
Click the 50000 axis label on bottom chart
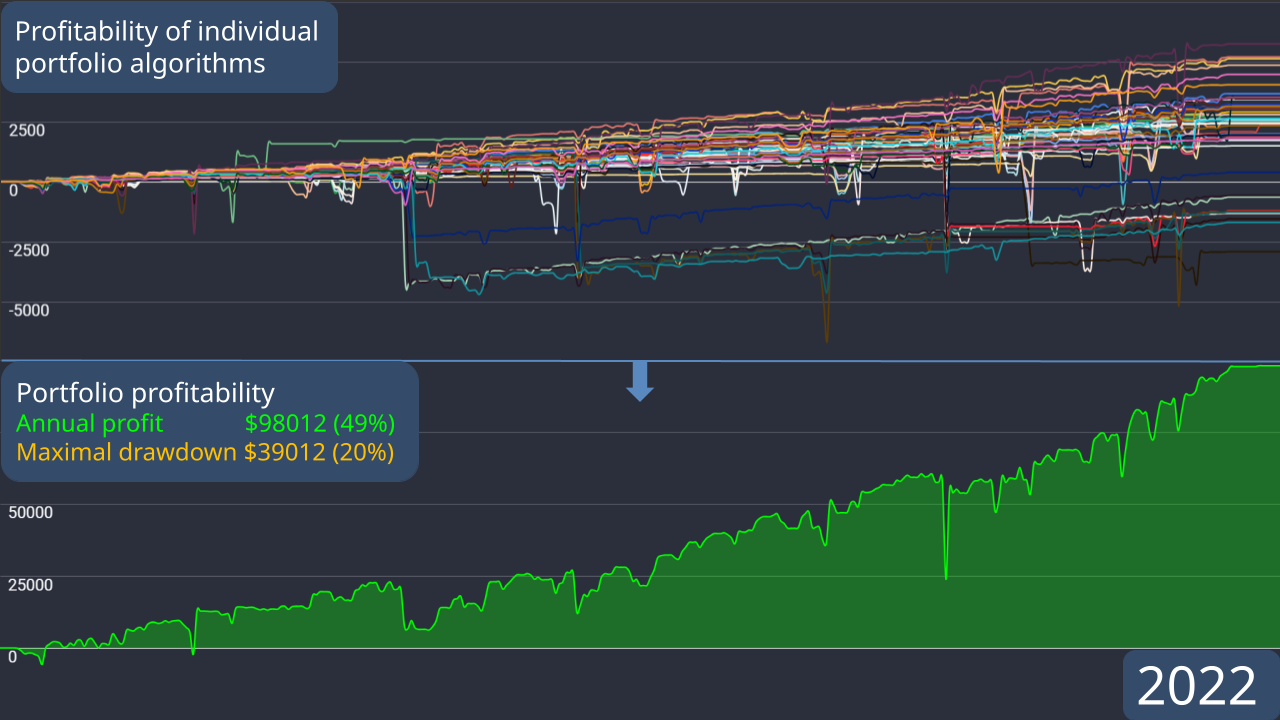pos(31,512)
